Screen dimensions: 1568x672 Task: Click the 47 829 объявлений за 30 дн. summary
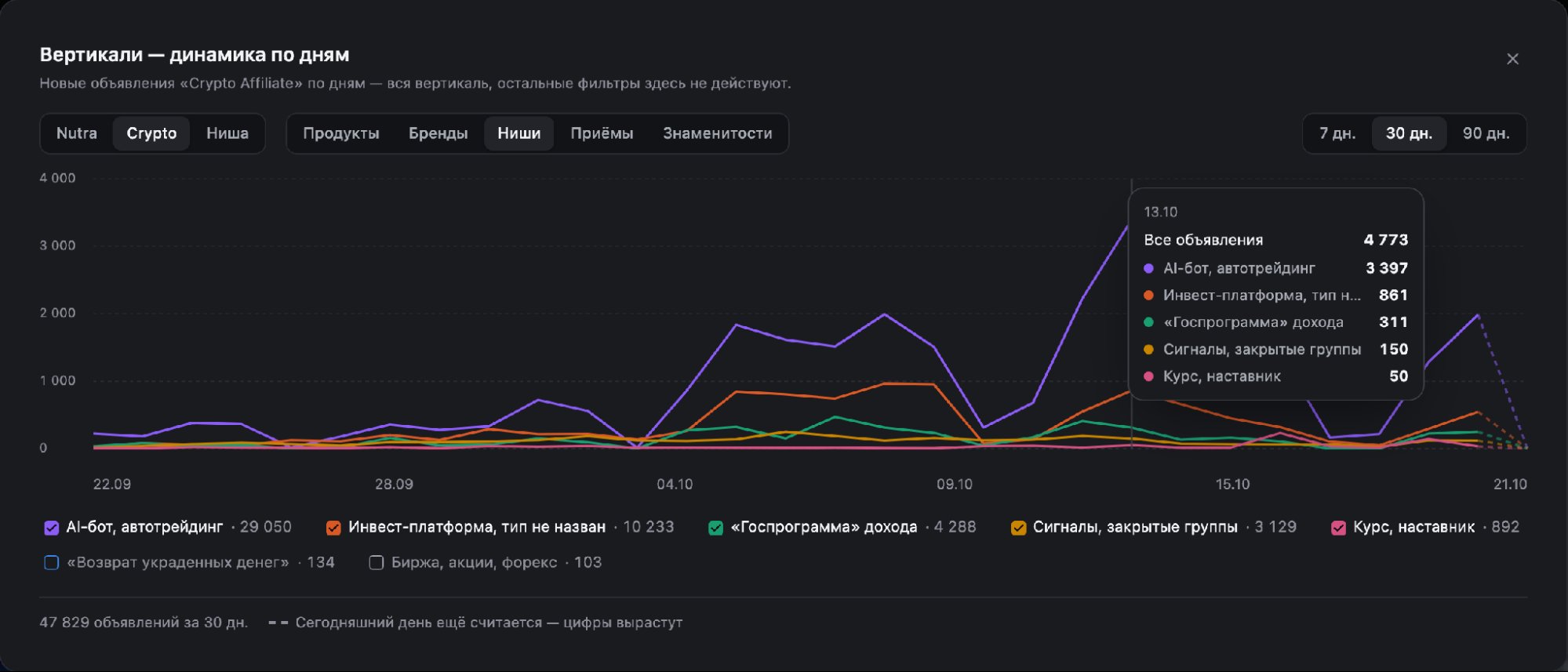coord(144,623)
